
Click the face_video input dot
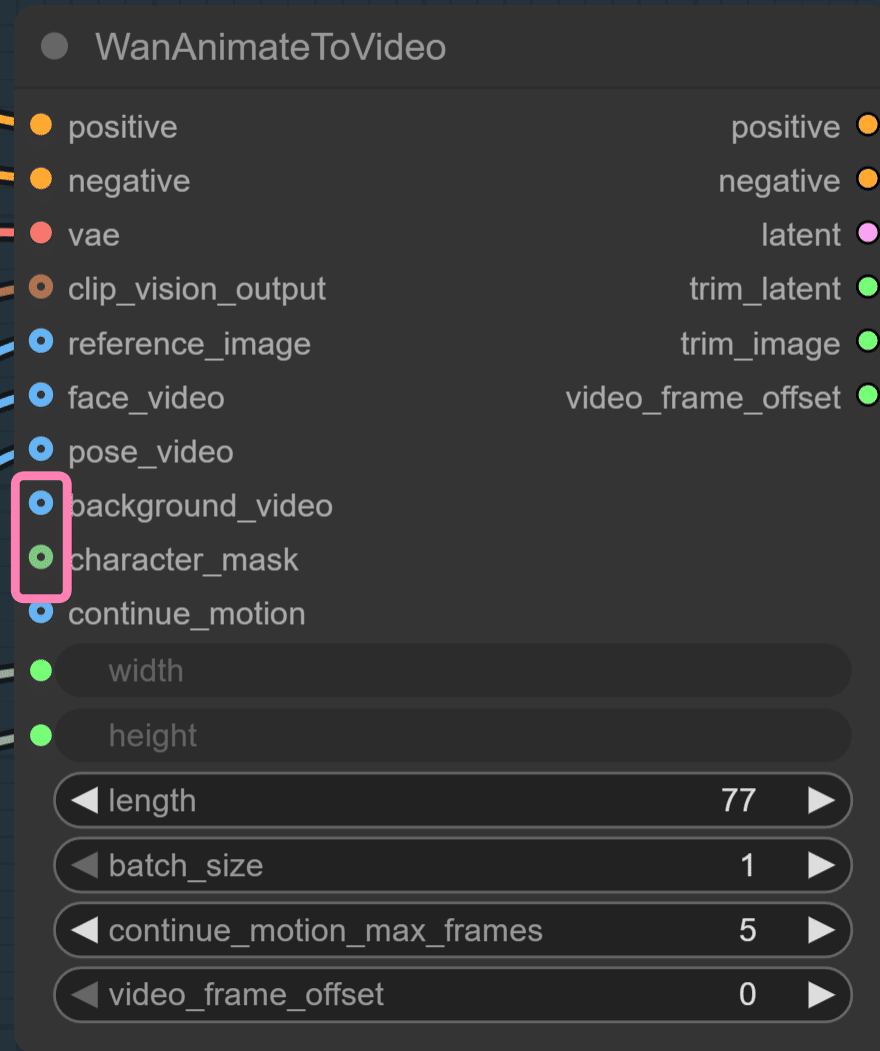pyautogui.click(x=40, y=396)
